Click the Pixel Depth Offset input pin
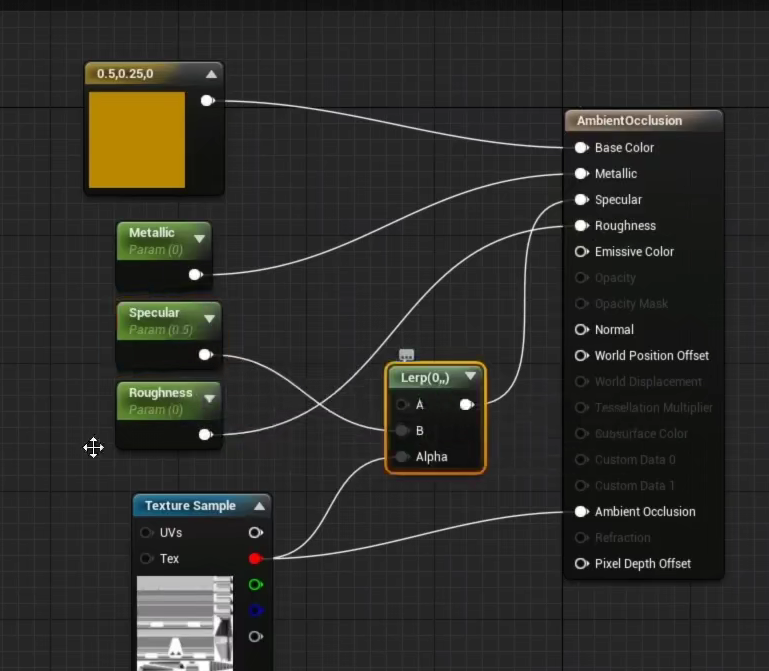769x671 pixels. 581,564
